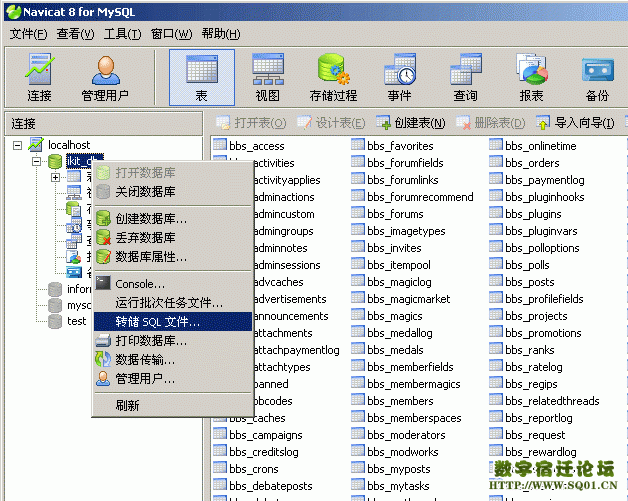Select bbs_crons table

[x=254, y=469]
